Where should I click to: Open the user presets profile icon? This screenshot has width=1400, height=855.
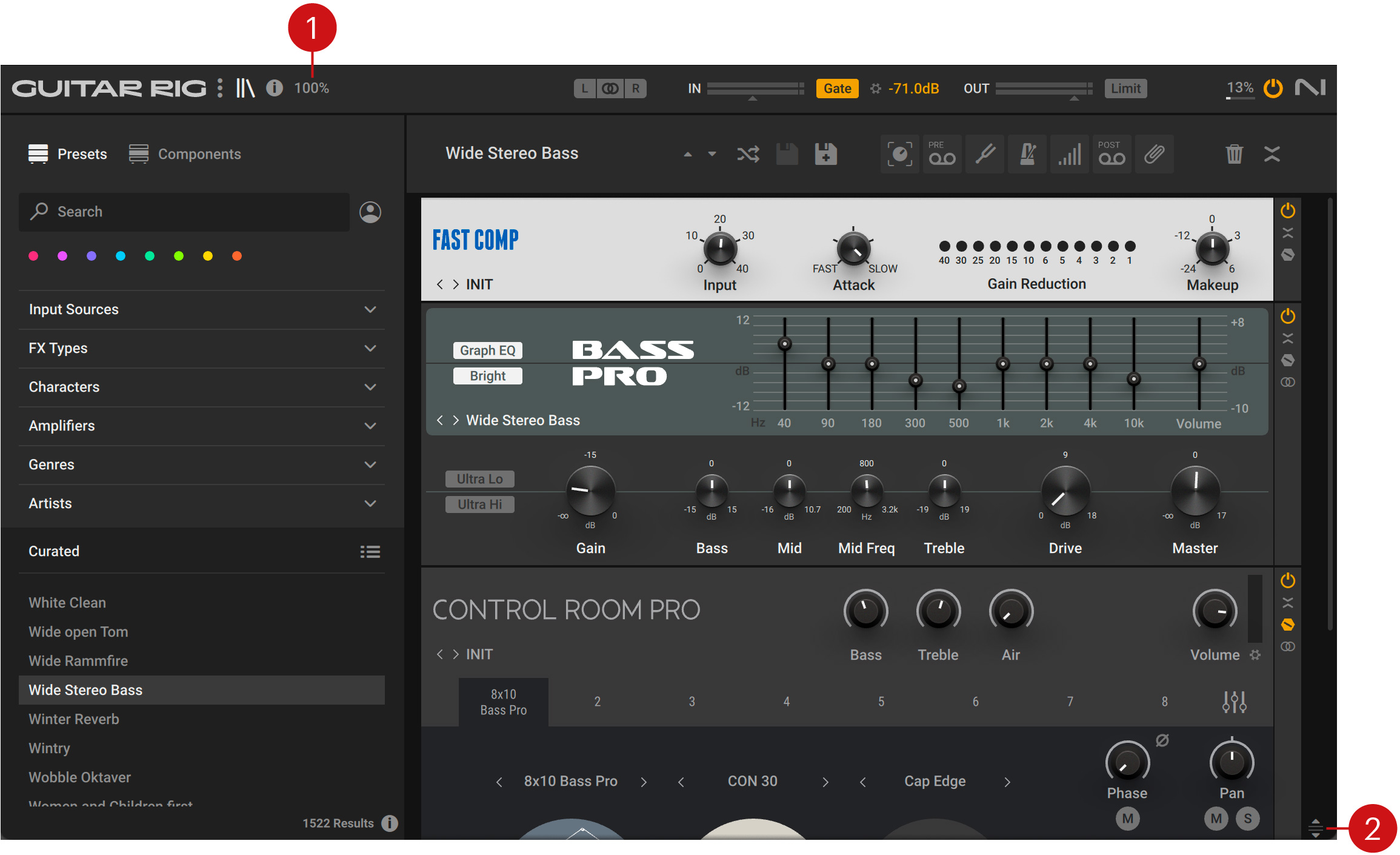point(370,212)
